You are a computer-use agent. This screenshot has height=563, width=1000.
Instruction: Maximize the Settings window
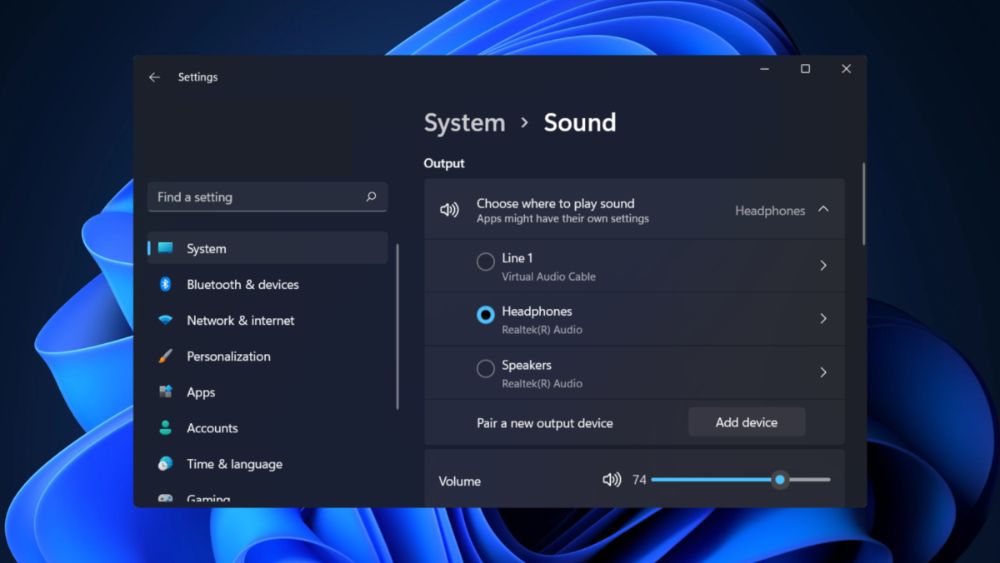click(x=805, y=68)
